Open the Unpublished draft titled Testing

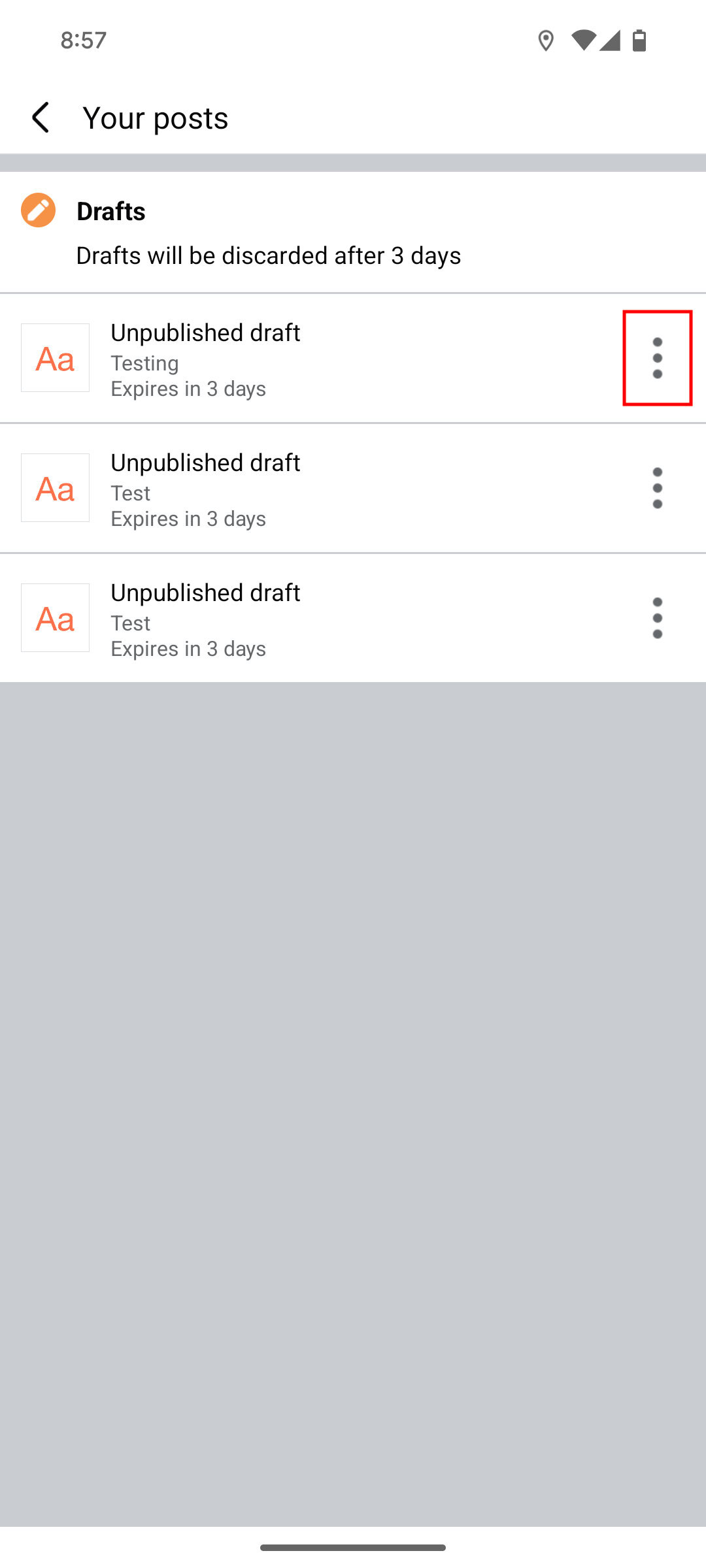click(x=205, y=333)
